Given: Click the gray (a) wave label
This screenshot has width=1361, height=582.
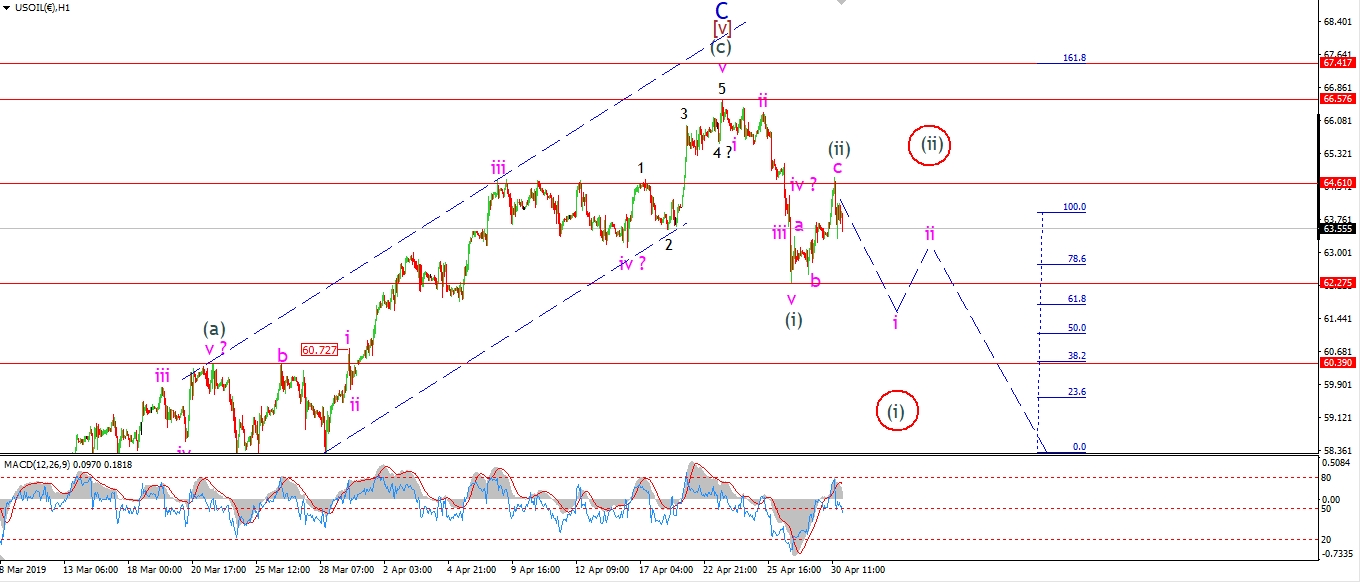Looking at the screenshot, I should [213, 328].
